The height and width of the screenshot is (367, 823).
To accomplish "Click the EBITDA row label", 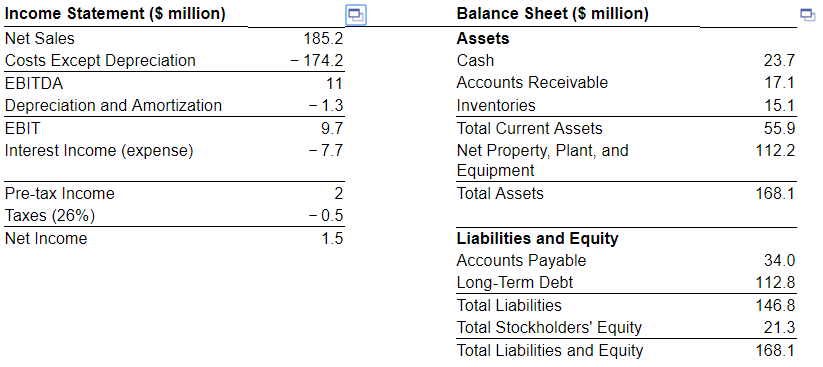I will [x=34, y=83].
